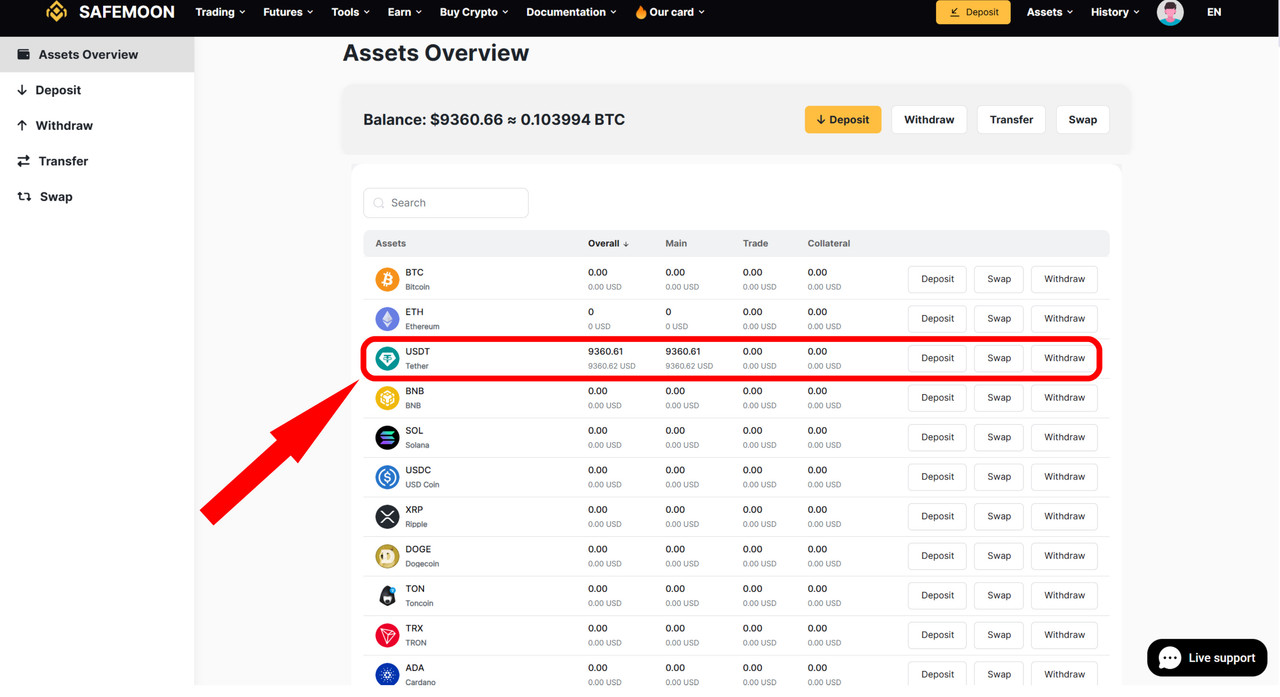Click the USDT Overall value 9360.61

605,352
